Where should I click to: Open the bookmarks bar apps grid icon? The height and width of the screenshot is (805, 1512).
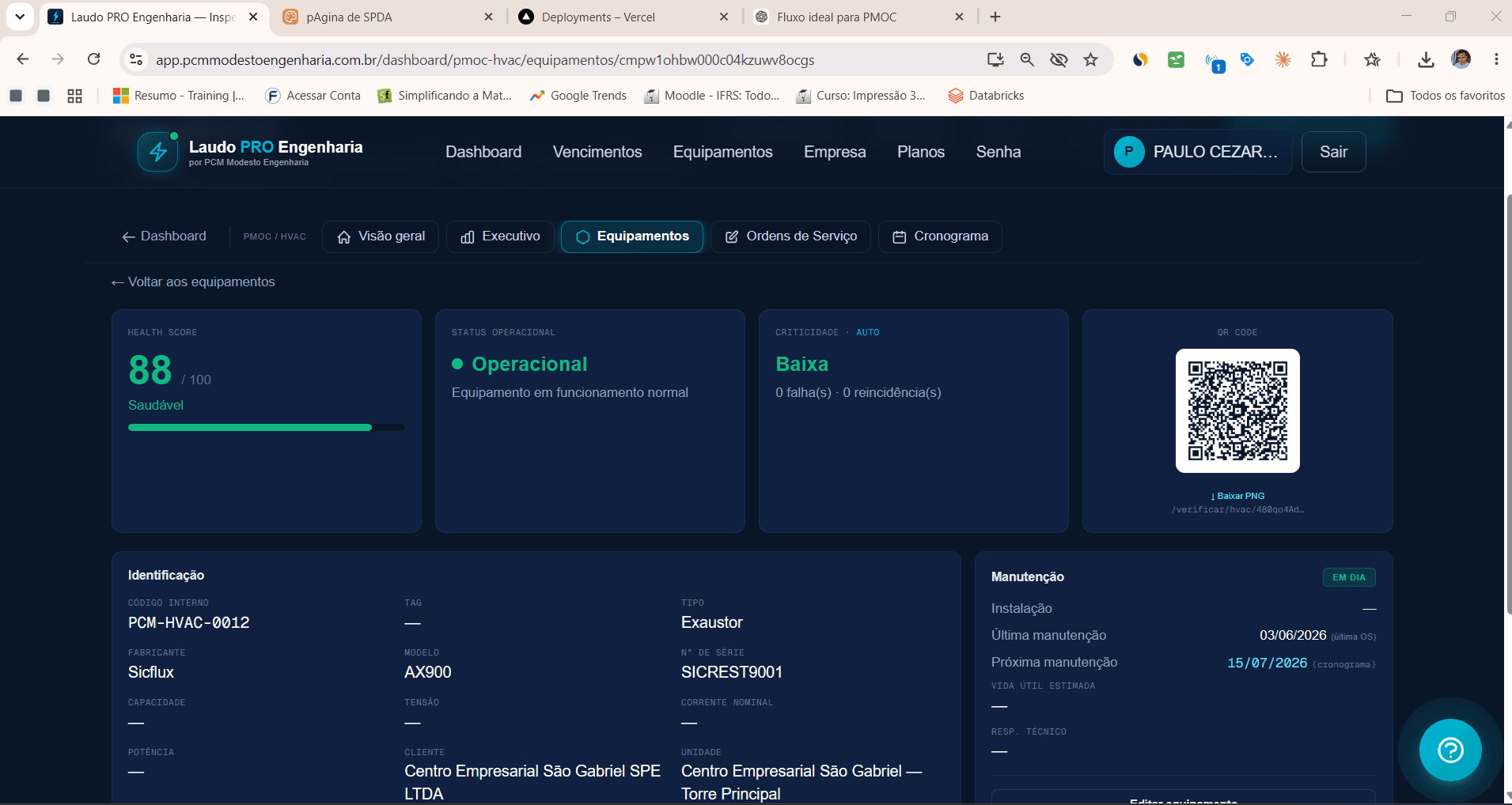tap(74, 96)
